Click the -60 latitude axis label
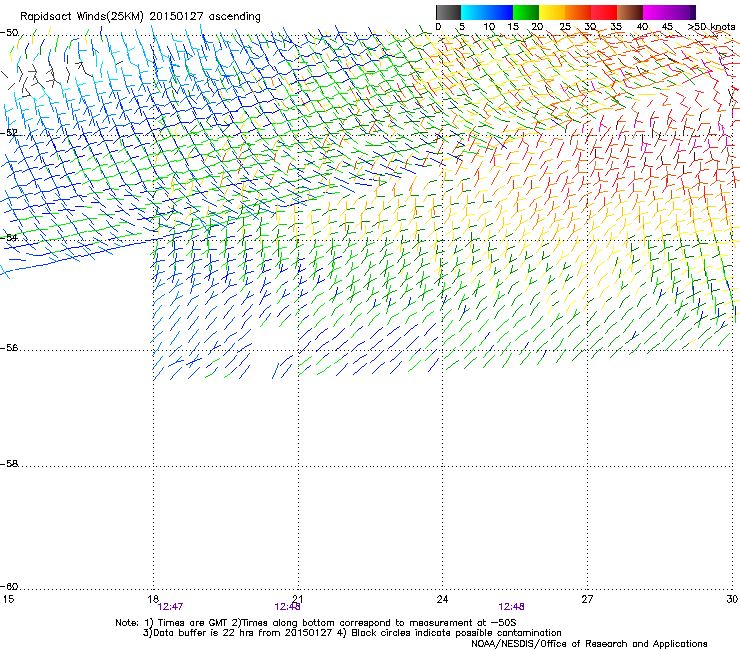740x650 pixels. tap(9, 586)
